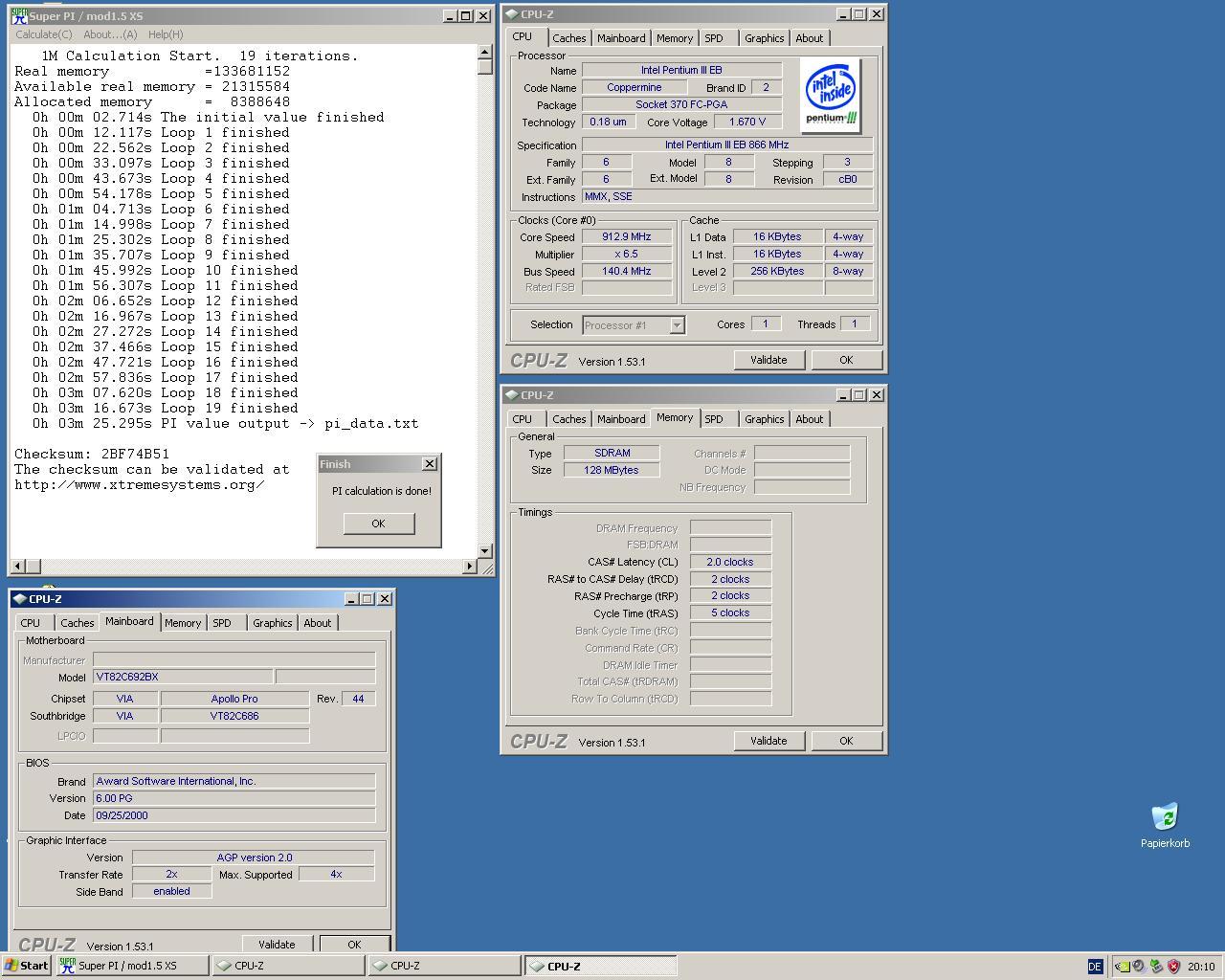Viewport: 1225px width, 980px height.
Task: Open Graphics tab in CPU-Z Memory window
Action: tap(764, 419)
